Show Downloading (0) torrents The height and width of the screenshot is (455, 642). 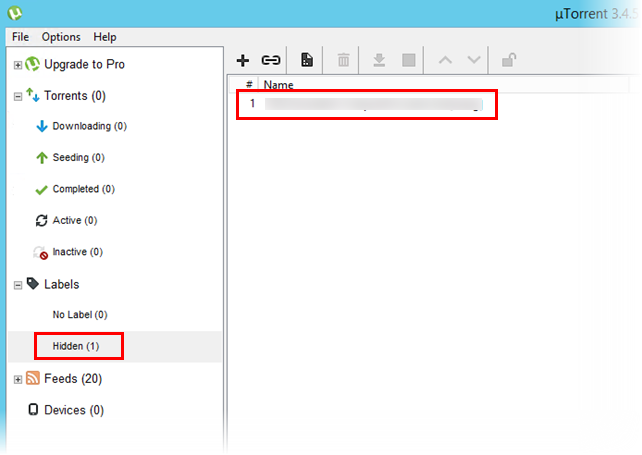(90, 126)
